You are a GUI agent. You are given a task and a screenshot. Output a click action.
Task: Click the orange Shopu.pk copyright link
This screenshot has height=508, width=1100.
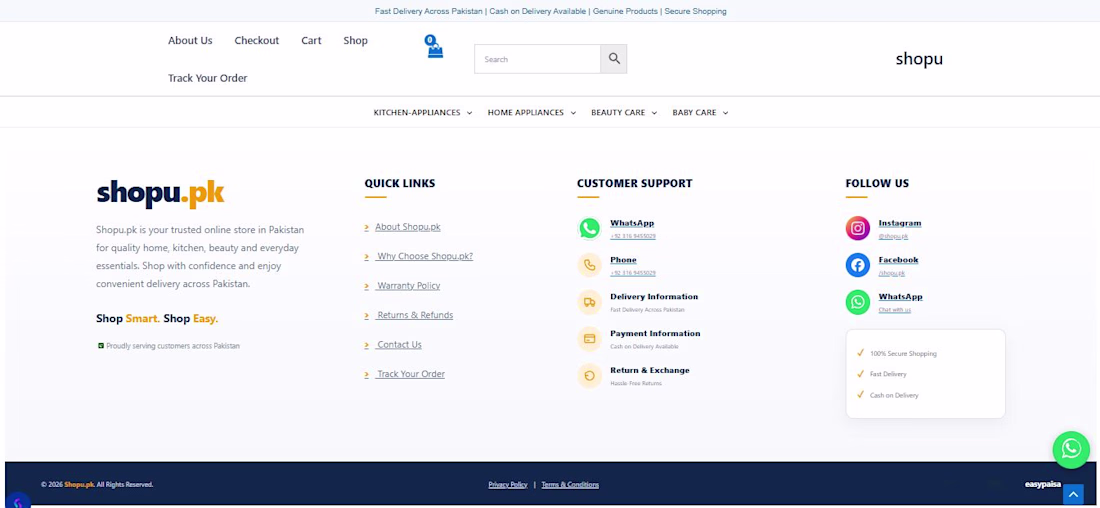click(79, 485)
